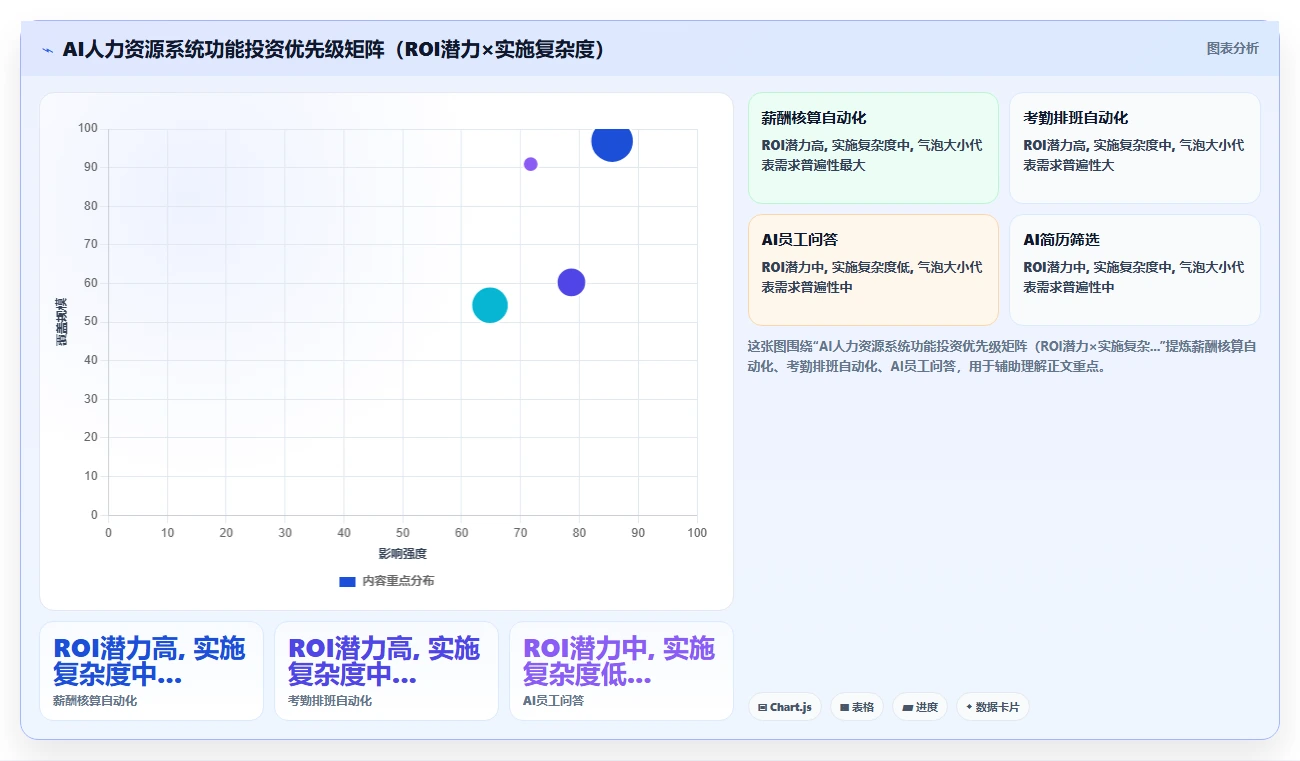This screenshot has height=761, width=1300.
Task: Click the chart title AI人力资源系统功能投资优先级矩阵
Action: [x=333, y=49]
